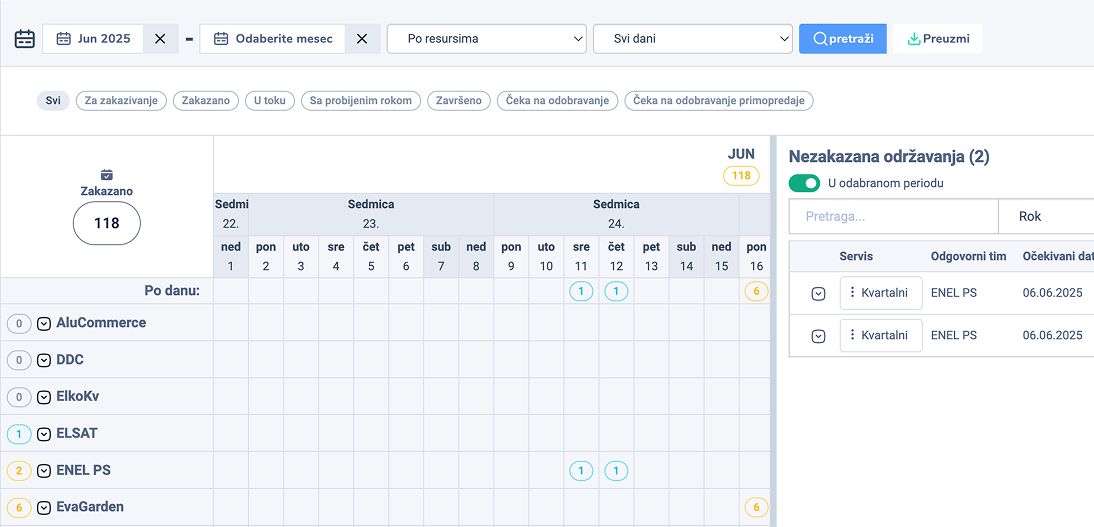1094x527 pixels.
Task: Click the sub 14 day header
Action: point(687,256)
